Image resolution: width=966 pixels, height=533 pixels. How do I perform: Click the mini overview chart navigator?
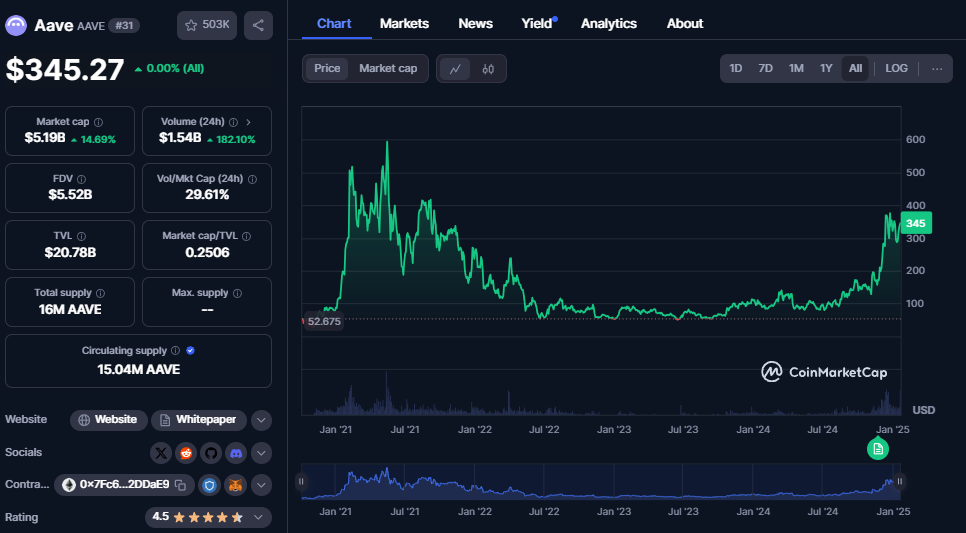click(x=601, y=482)
